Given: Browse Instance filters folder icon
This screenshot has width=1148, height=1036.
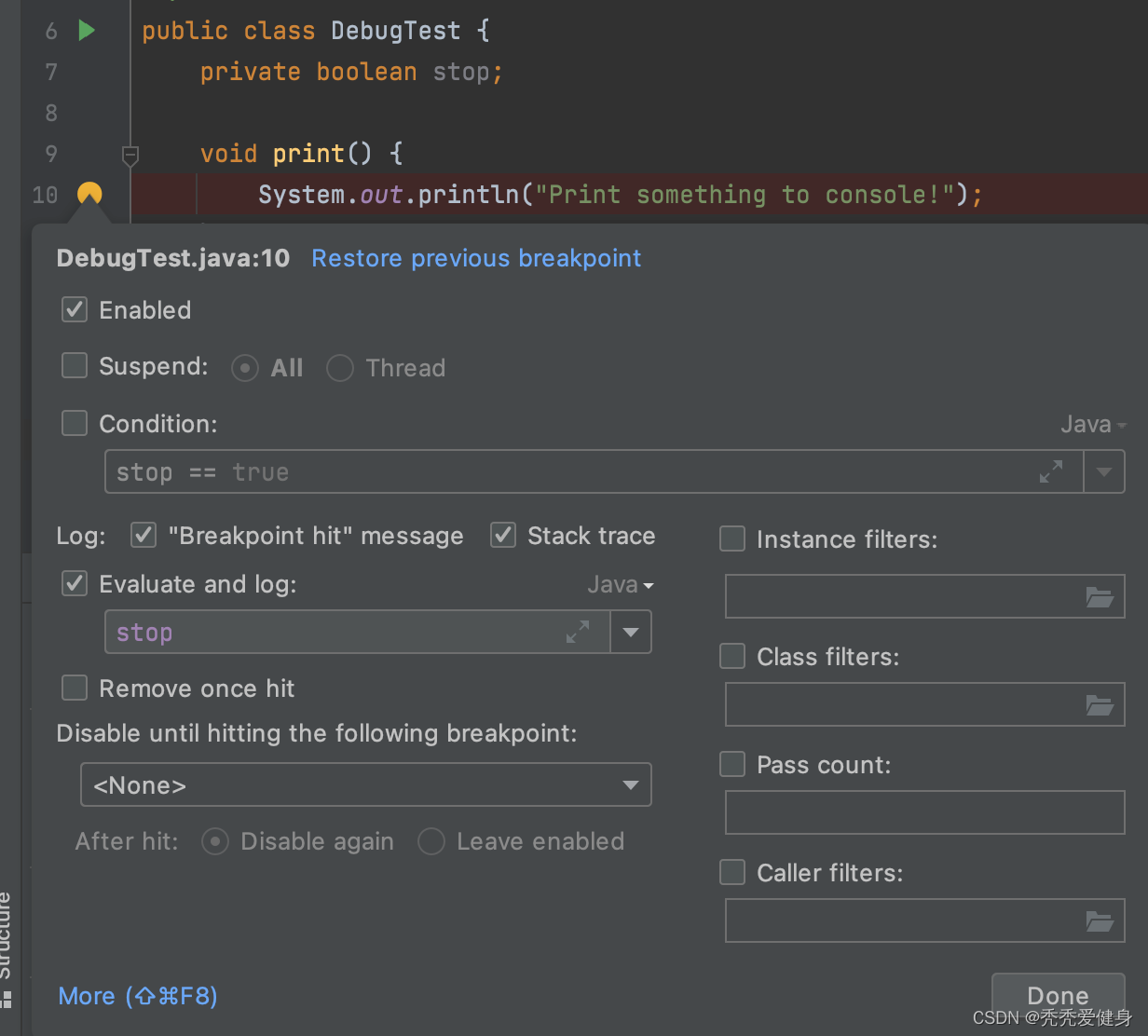Looking at the screenshot, I should tap(1100, 597).
